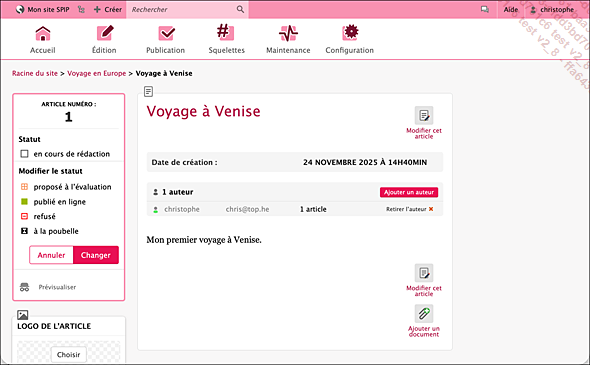Image resolution: width=590 pixels, height=365 pixels.
Task: Open the Publication checkmark icon
Action: pyautogui.click(x=166, y=33)
